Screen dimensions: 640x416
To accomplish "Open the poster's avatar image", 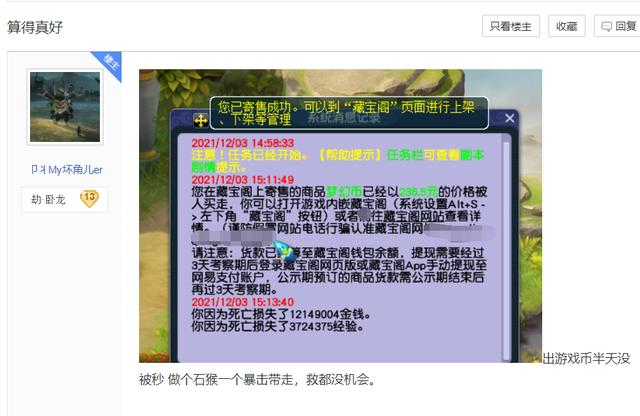I will click(65, 107).
